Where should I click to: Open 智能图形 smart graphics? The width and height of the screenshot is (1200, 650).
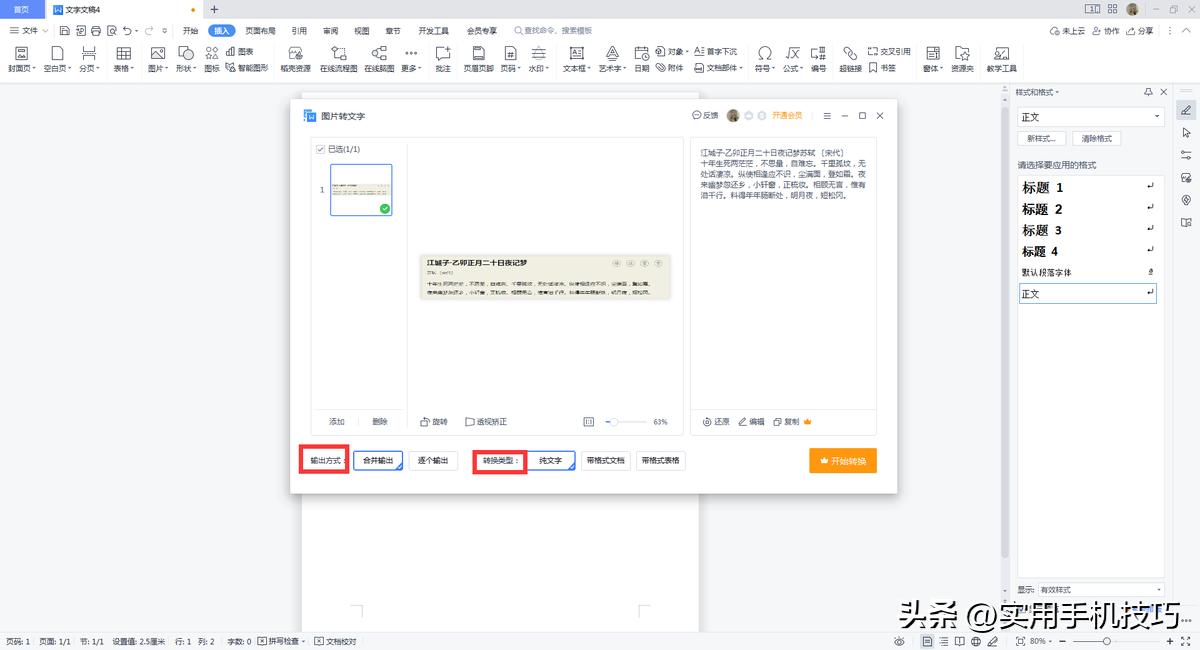click(247, 68)
